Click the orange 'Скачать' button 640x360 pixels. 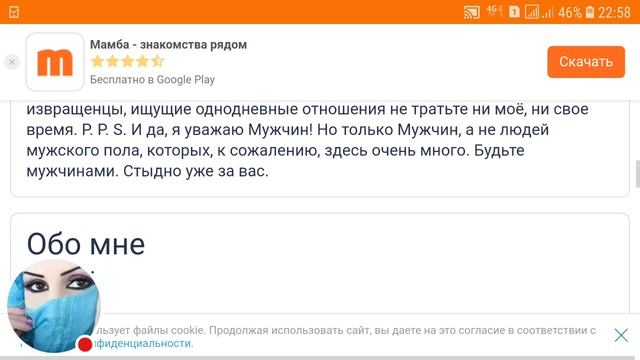tap(586, 62)
